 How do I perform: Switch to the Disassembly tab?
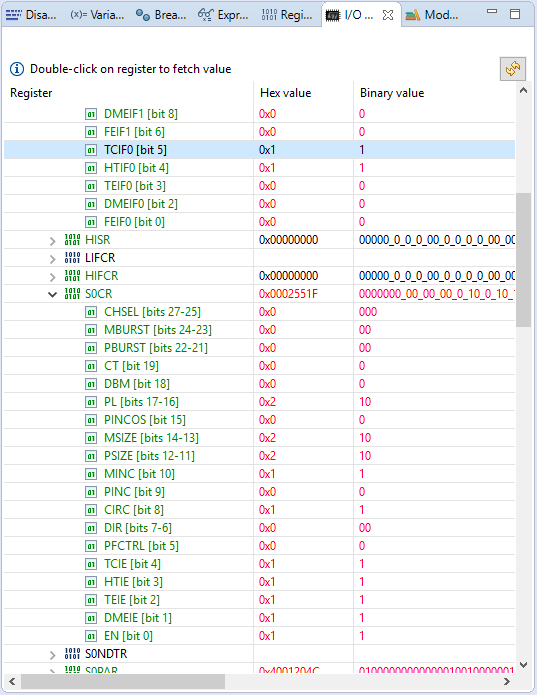point(31,15)
